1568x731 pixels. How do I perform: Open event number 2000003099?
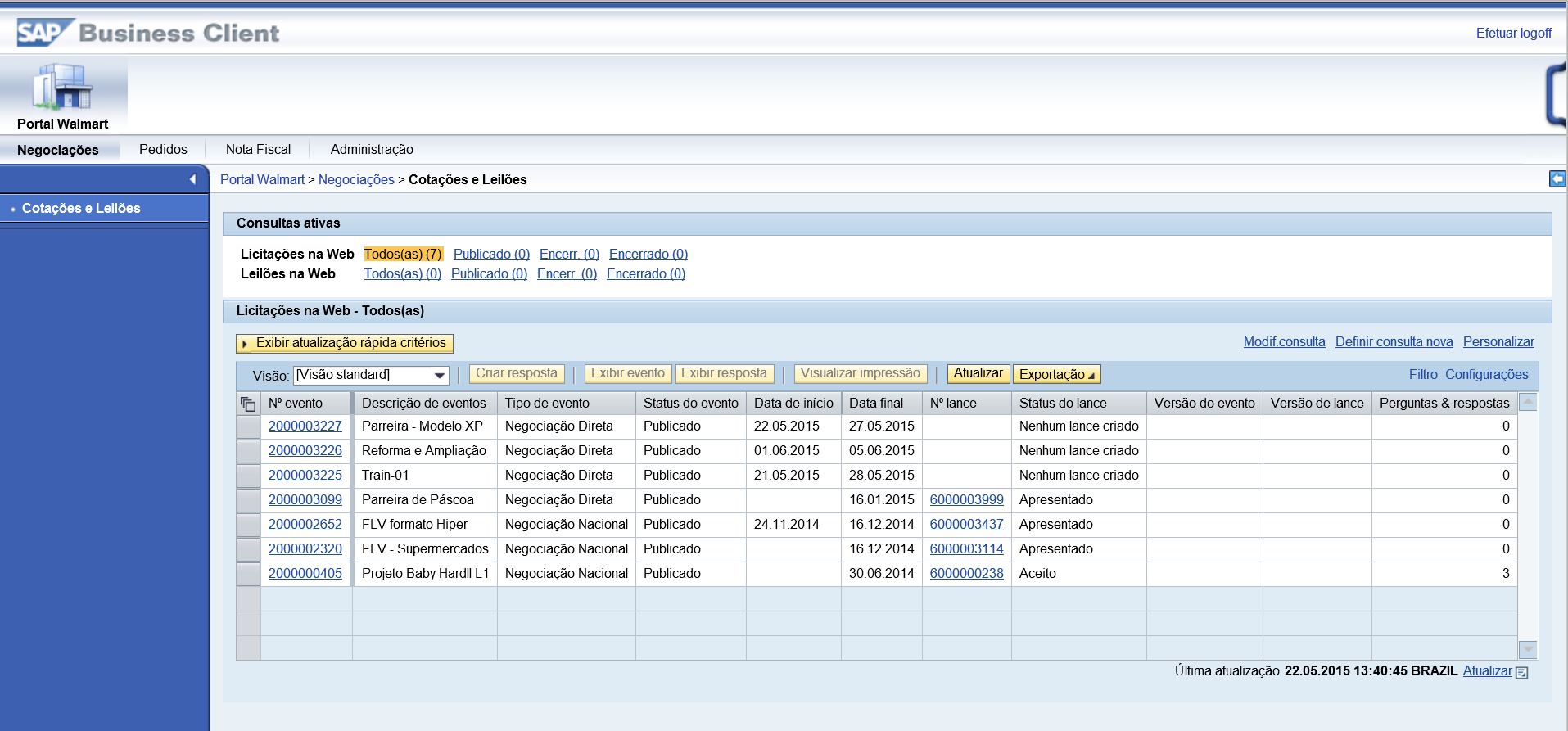click(x=305, y=499)
